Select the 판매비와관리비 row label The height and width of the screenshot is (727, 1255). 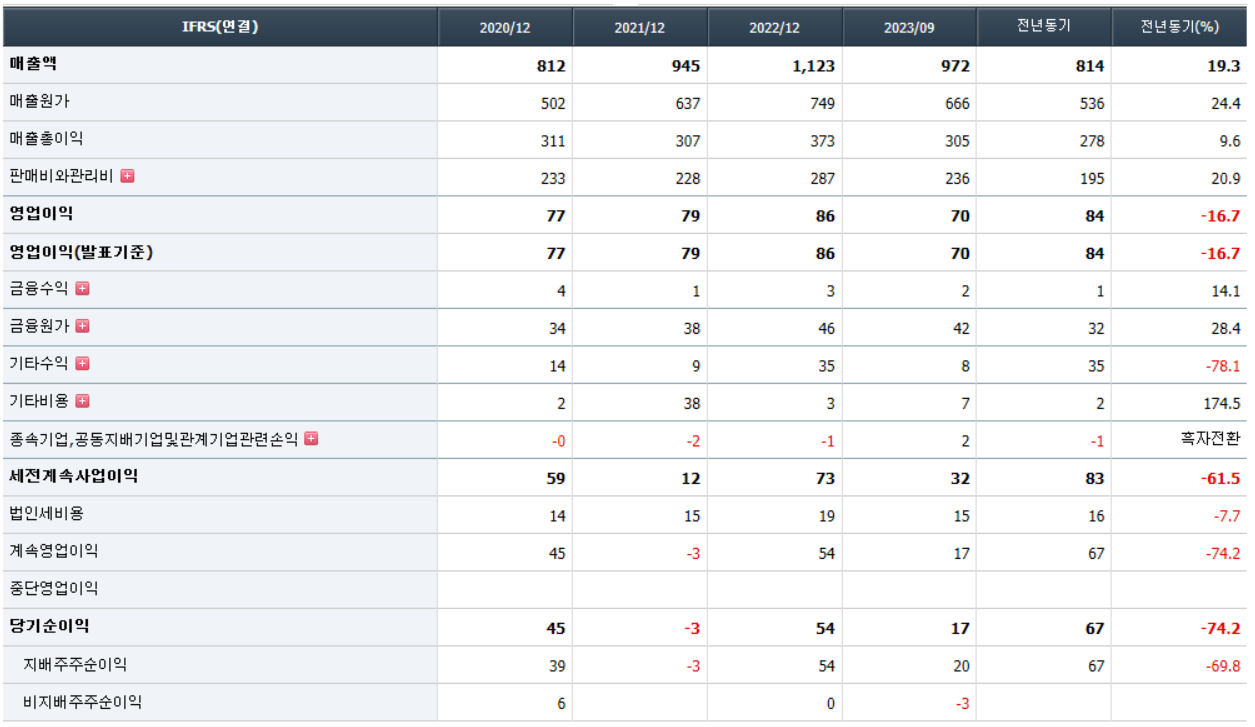(x=61, y=176)
